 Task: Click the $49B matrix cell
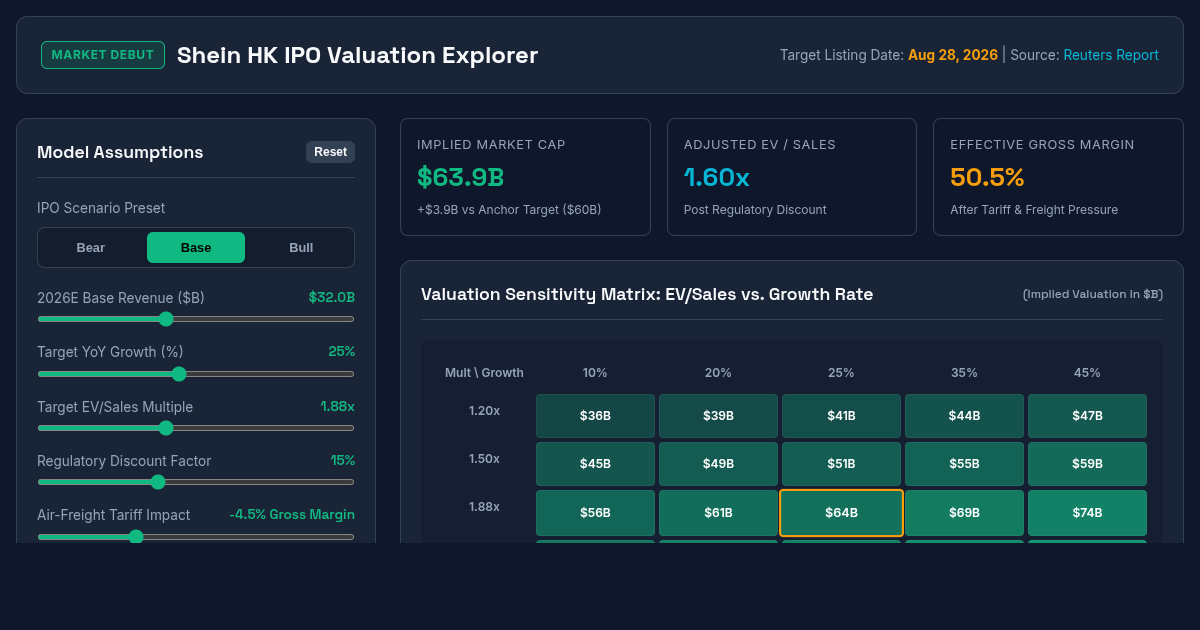(x=718, y=464)
